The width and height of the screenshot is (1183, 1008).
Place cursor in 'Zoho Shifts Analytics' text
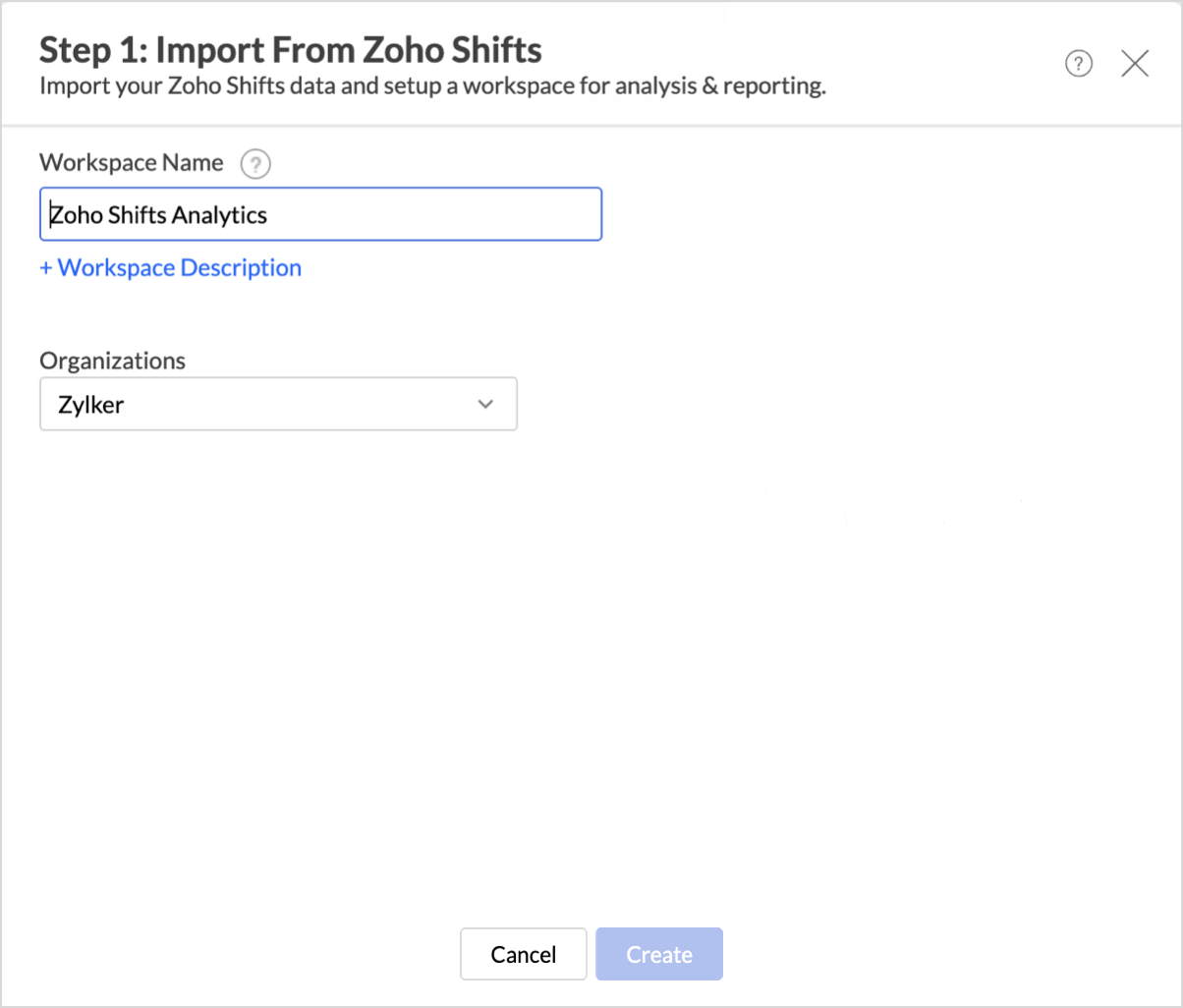point(158,214)
